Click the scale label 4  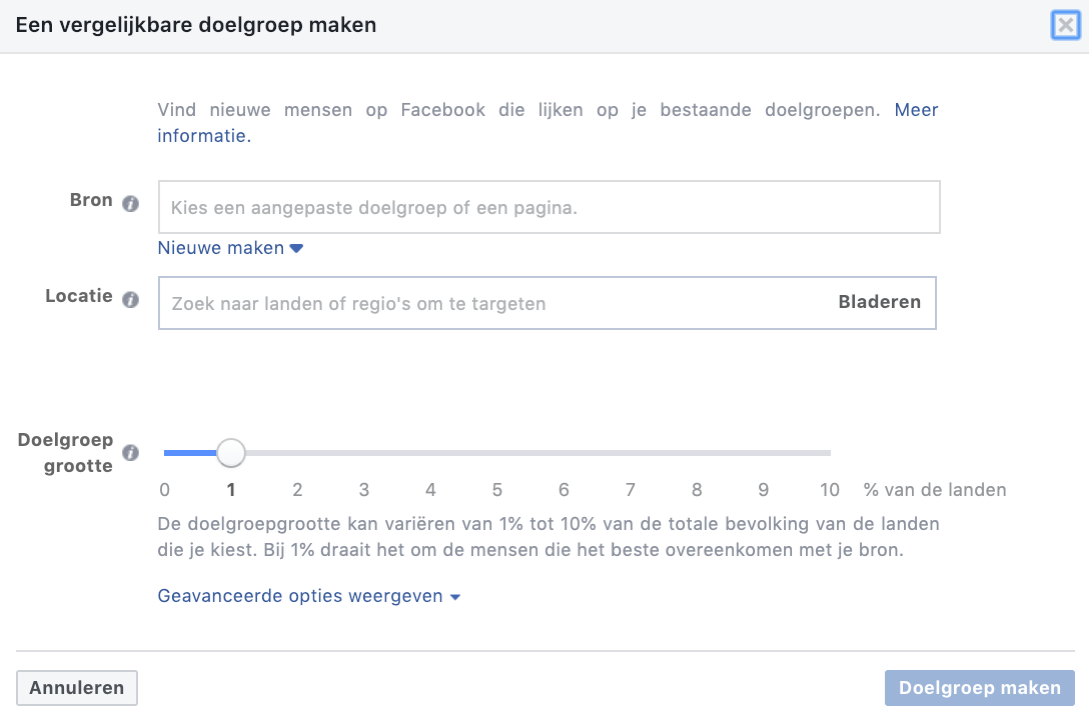(431, 490)
